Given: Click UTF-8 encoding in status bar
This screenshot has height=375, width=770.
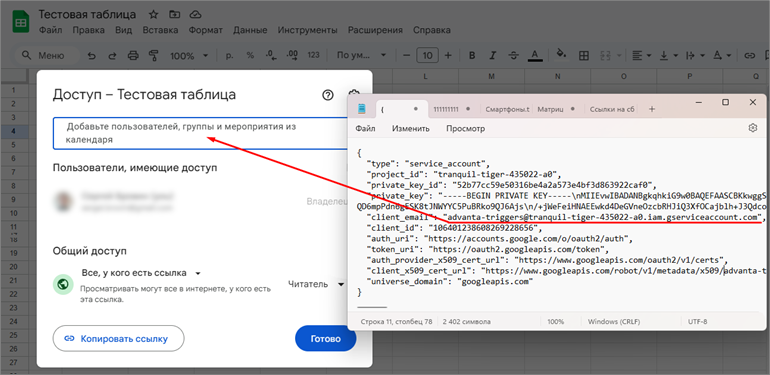Looking at the screenshot, I should (x=697, y=322).
